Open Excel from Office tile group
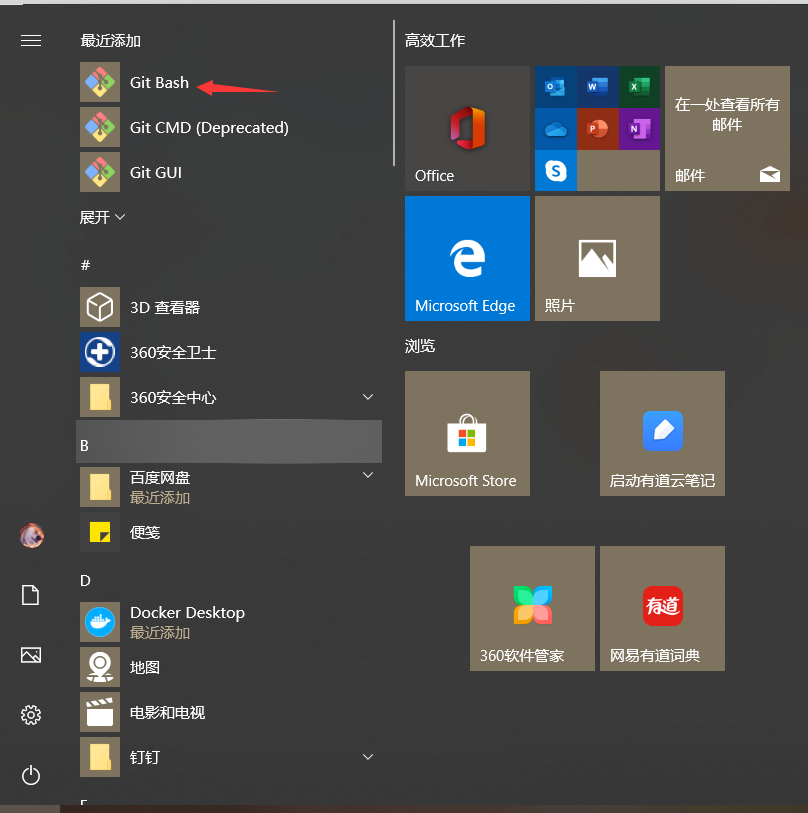This screenshot has height=813, width=808. point(639,87)
